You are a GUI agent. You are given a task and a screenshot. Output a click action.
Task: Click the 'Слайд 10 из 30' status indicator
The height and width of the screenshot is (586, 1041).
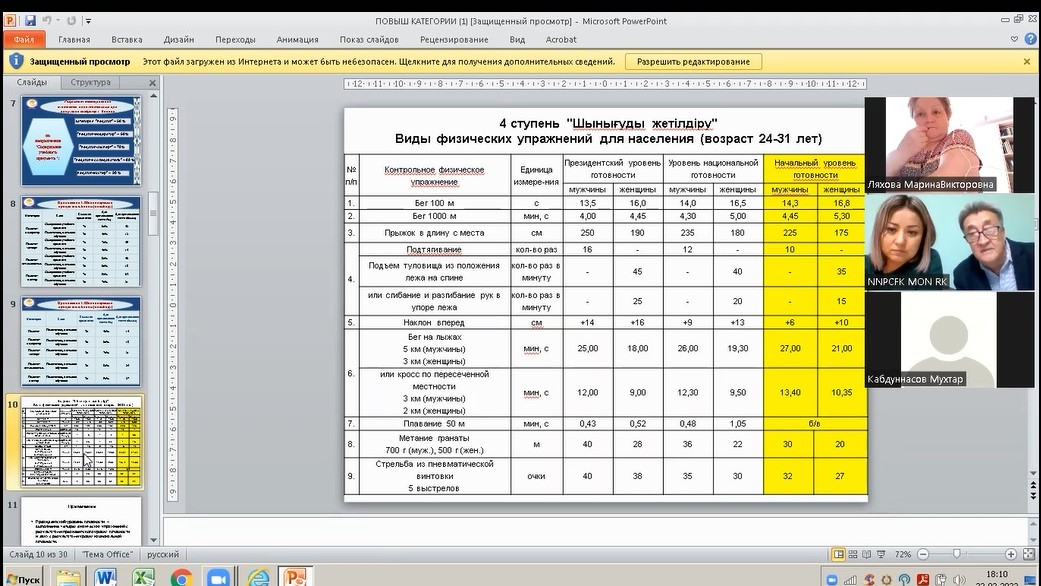pyautogui.click(x=39, y=554)
